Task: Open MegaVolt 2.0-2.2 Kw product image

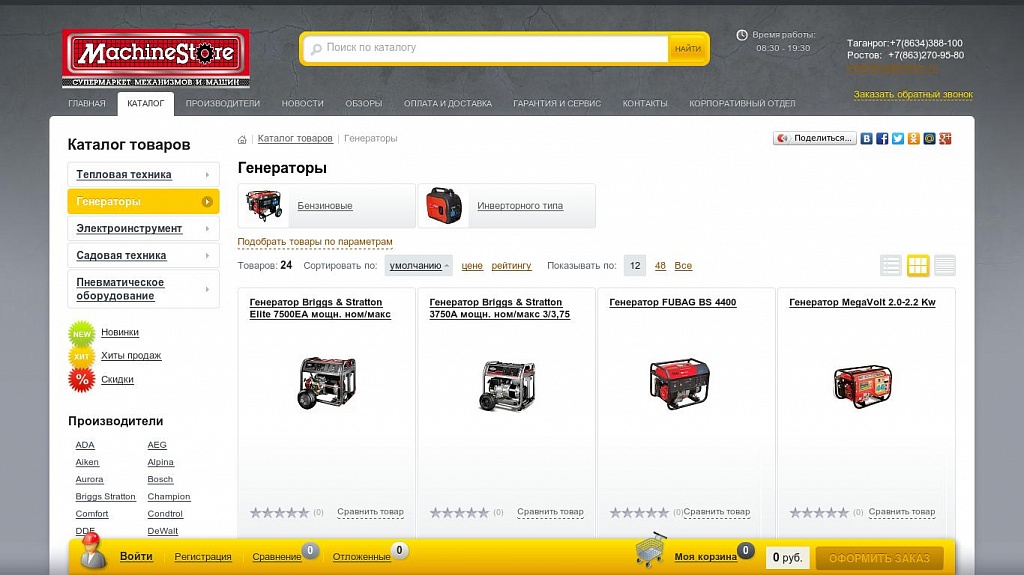Action: [863, 386]
